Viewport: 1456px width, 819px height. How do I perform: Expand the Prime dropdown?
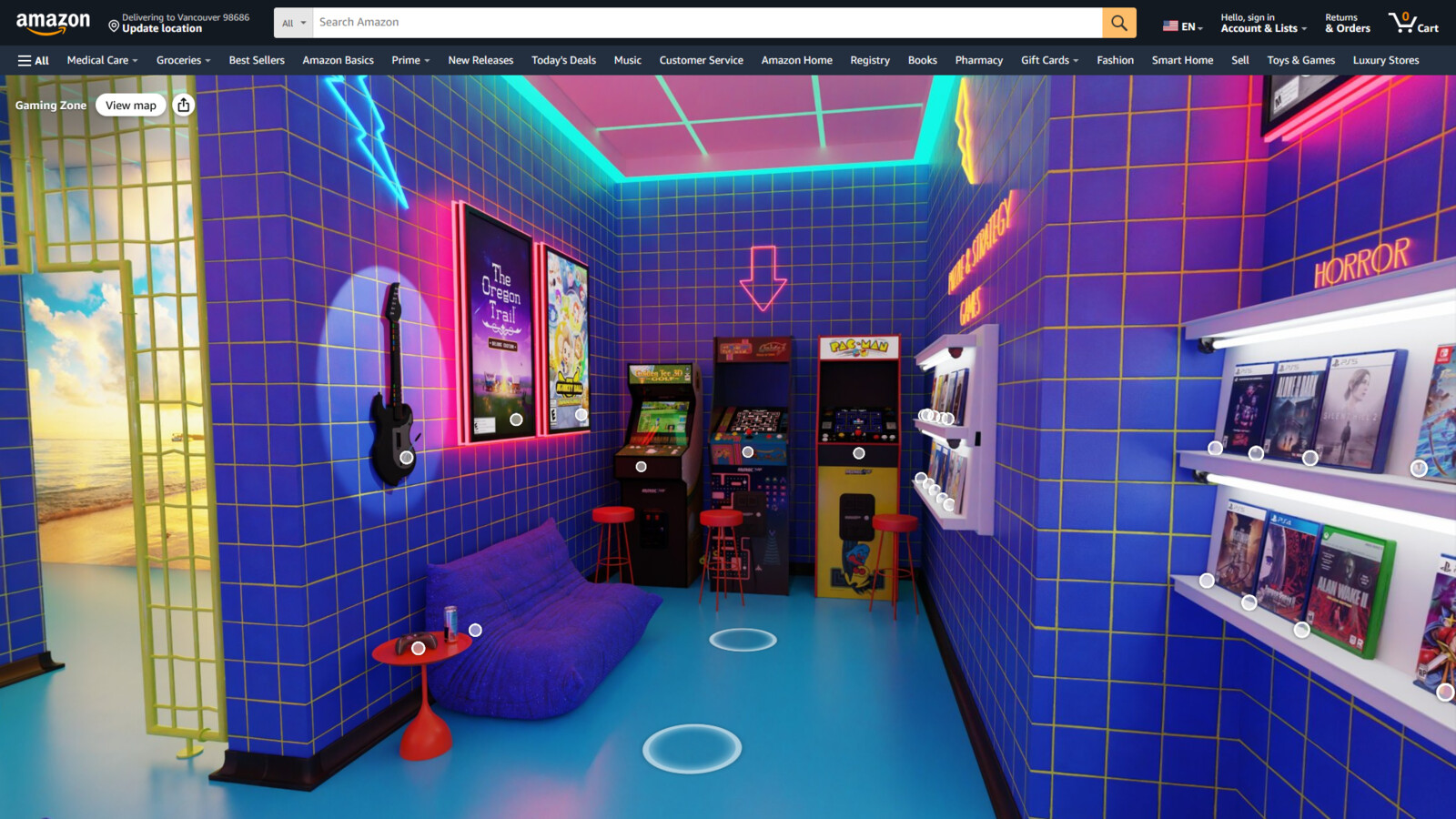(x=410, y=60)
